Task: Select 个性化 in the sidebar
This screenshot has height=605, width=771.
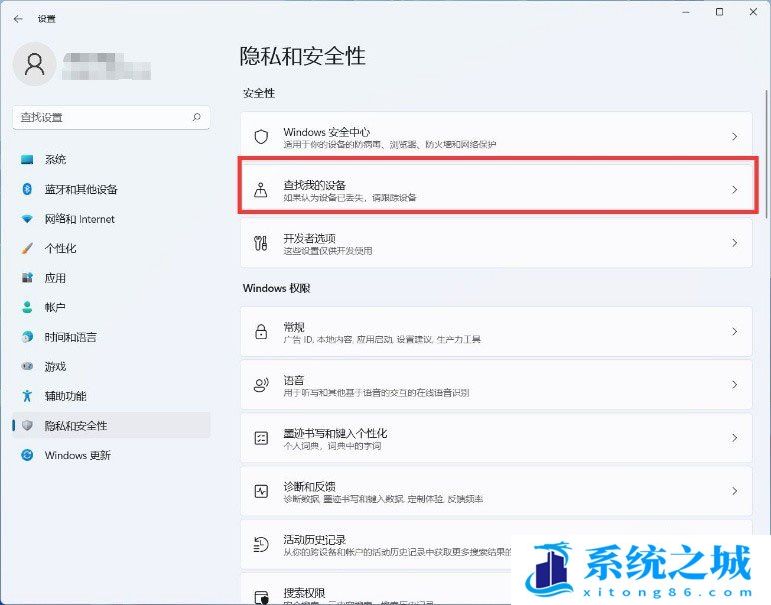Action: click(x=112, y=248)
